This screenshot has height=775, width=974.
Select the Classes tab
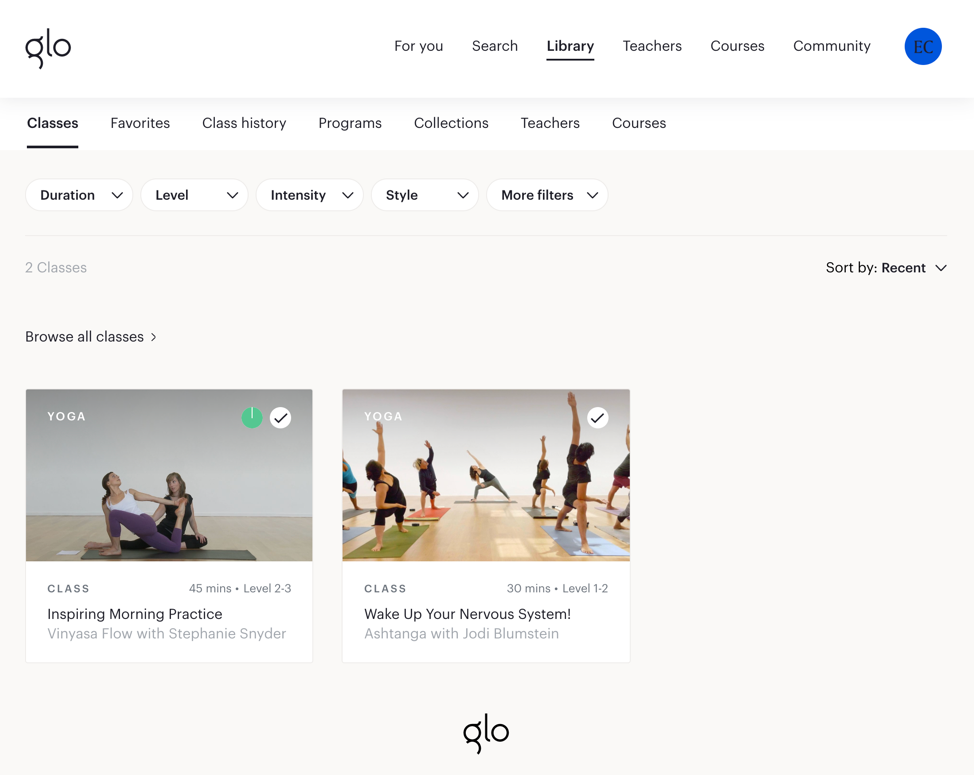(53, 124)
